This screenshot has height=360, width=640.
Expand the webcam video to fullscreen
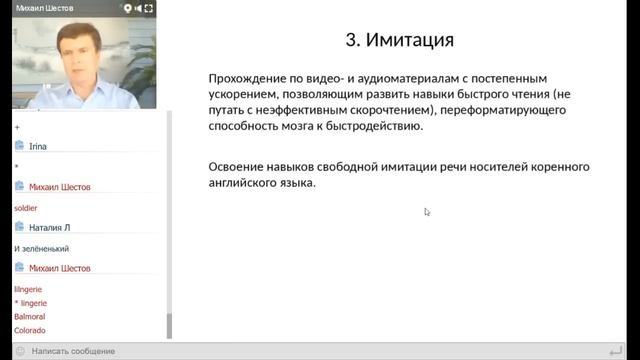click(x=149, y=8)
